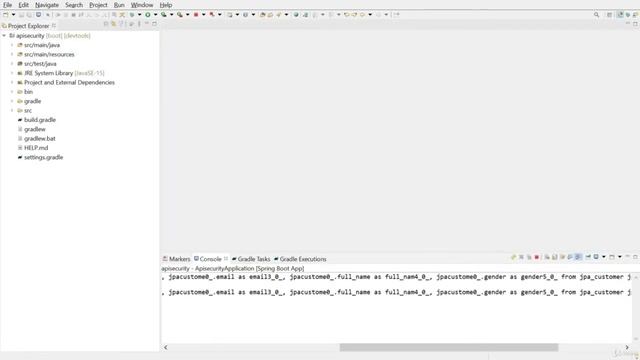Click the Relaunch icon beside the Stop button

(x=212, y=15)
